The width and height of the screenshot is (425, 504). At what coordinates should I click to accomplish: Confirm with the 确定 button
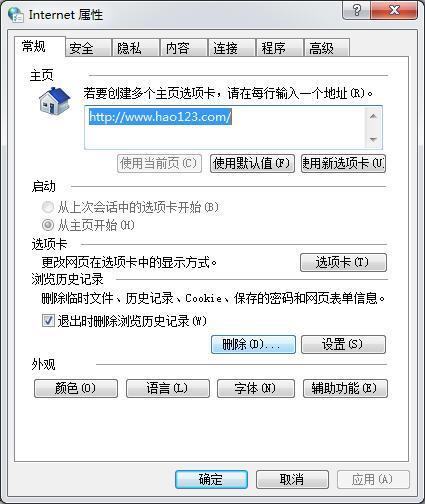[x=211, y=480]
